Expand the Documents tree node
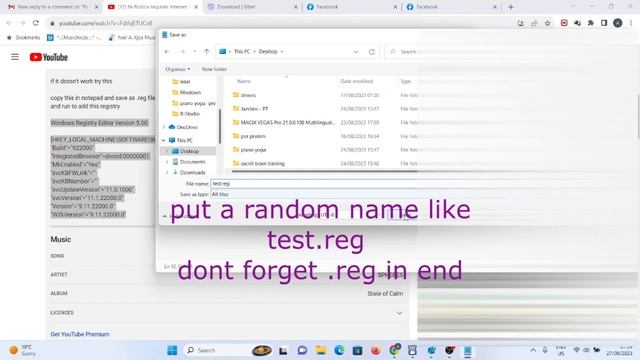640x360 pixels. click(167, 162)
